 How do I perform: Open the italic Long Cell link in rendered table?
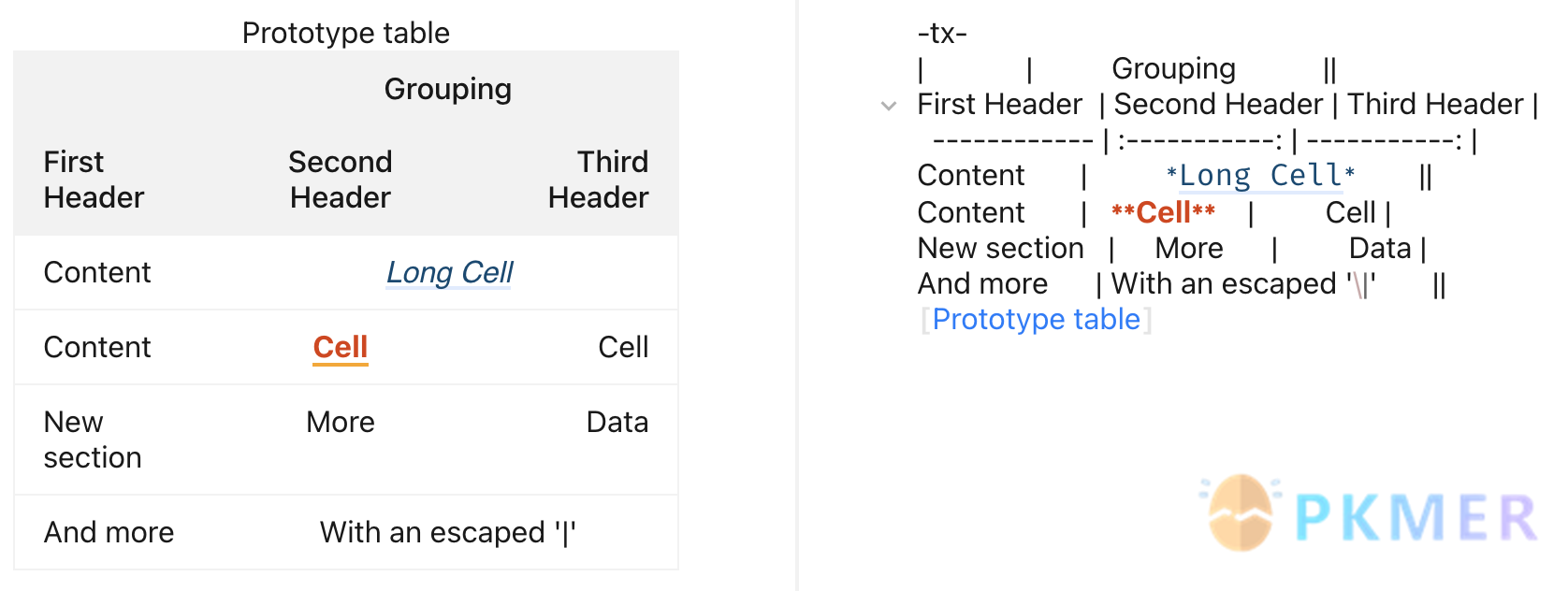coord(449,272)
